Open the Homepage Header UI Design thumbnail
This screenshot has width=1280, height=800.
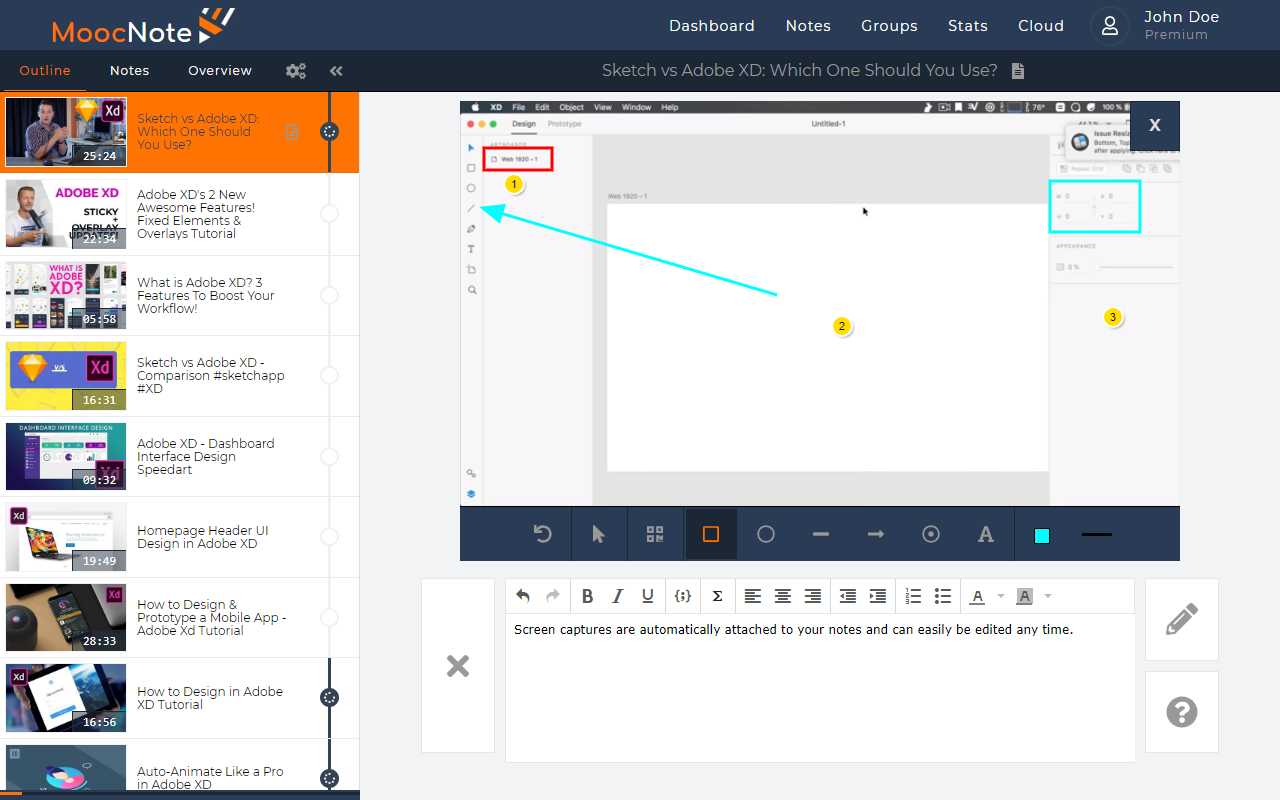tap(66, 537)
